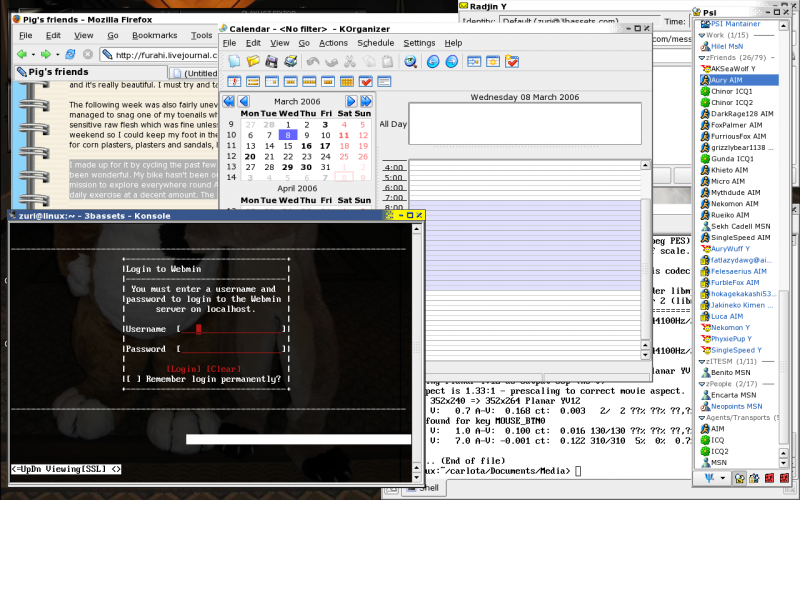
Task: Click the find-contact binoculars icon in Psi
Action: point(739,478)
